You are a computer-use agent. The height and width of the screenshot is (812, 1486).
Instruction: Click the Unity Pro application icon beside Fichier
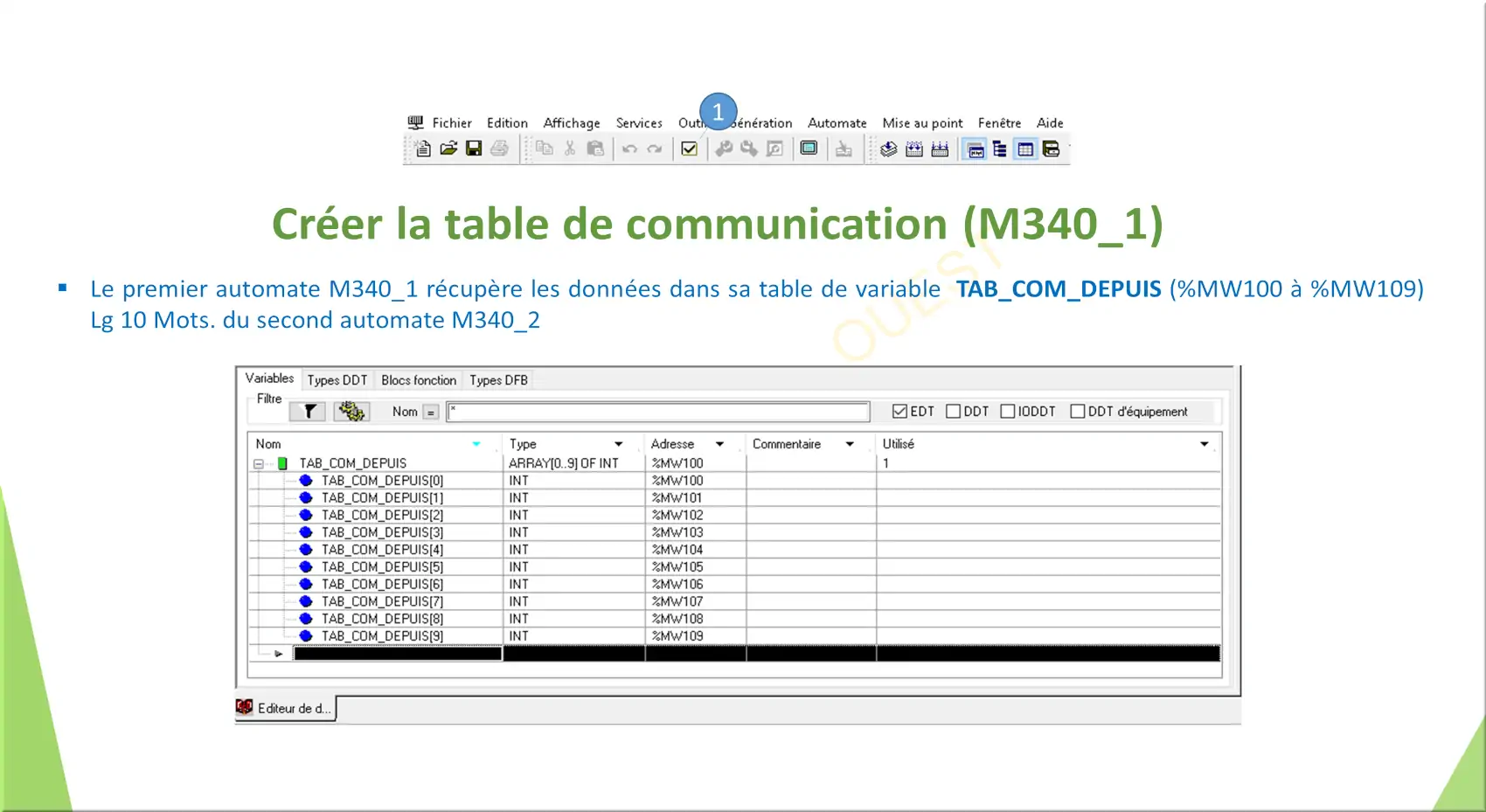pos(415,122)
